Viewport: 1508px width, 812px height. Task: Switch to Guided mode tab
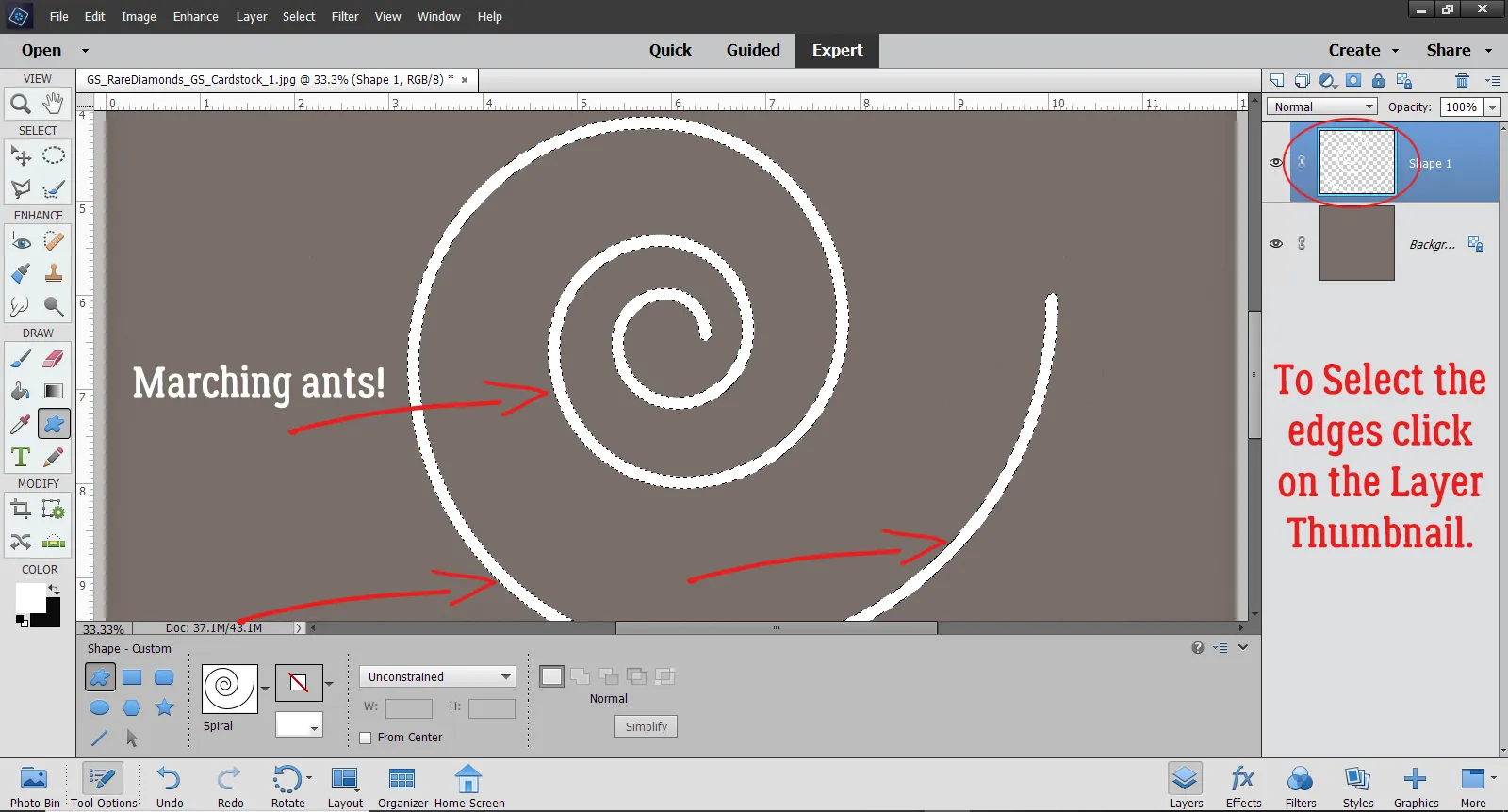tap(752, 50)
